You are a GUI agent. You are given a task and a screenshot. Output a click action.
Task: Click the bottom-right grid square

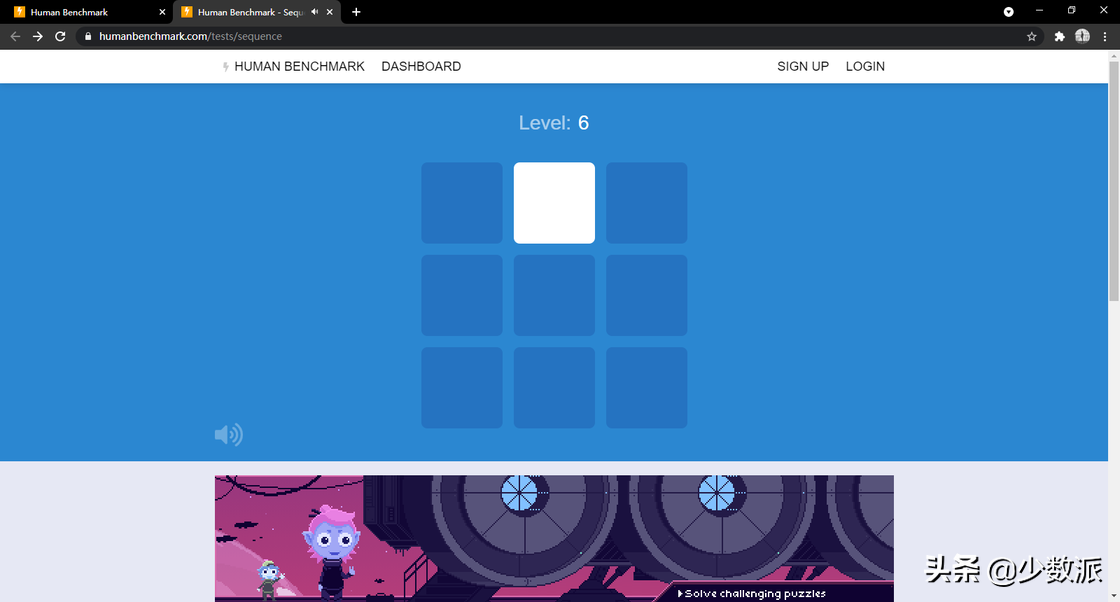tap(646, 388)
